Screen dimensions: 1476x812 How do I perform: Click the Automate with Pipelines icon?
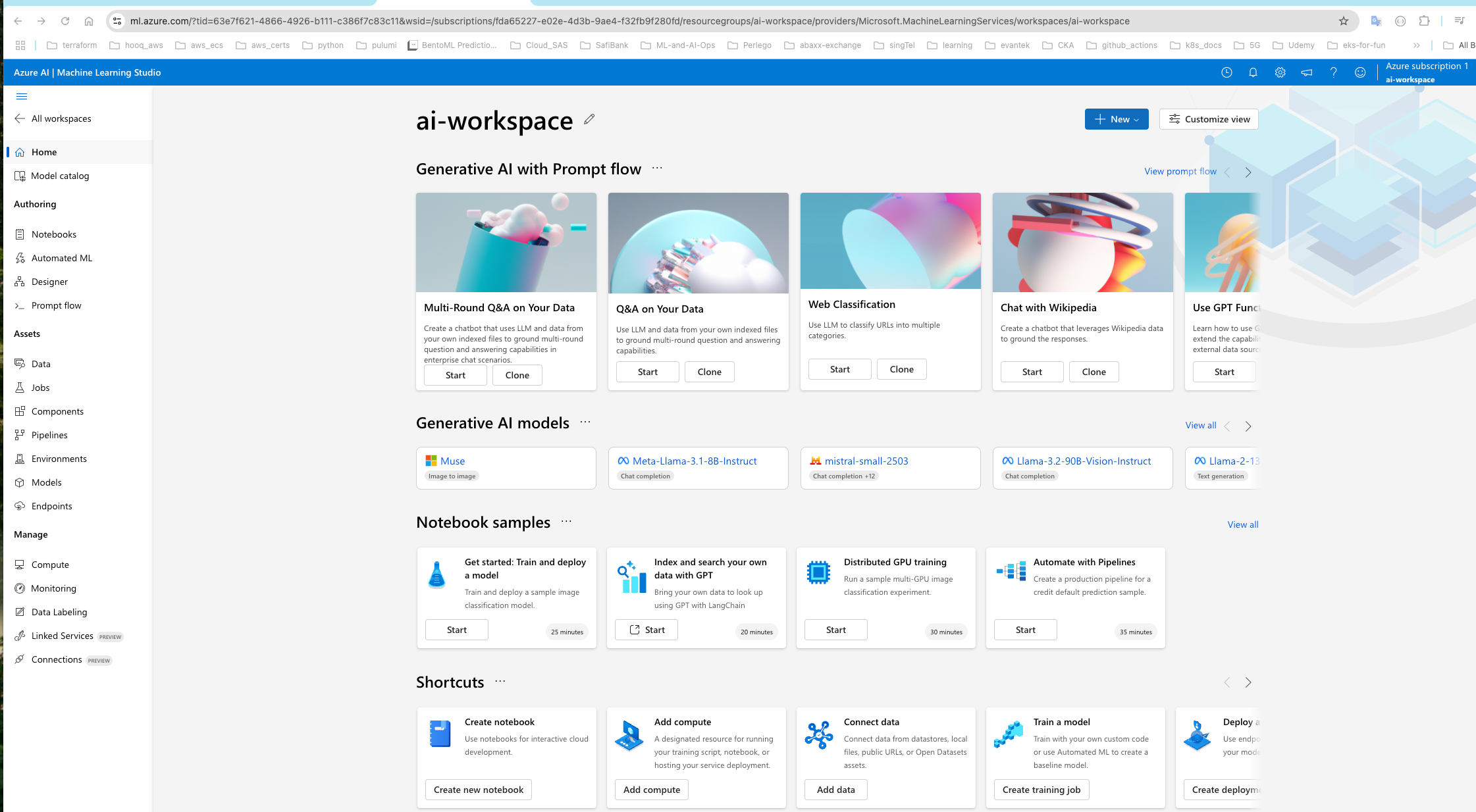tap(1011, 571)
